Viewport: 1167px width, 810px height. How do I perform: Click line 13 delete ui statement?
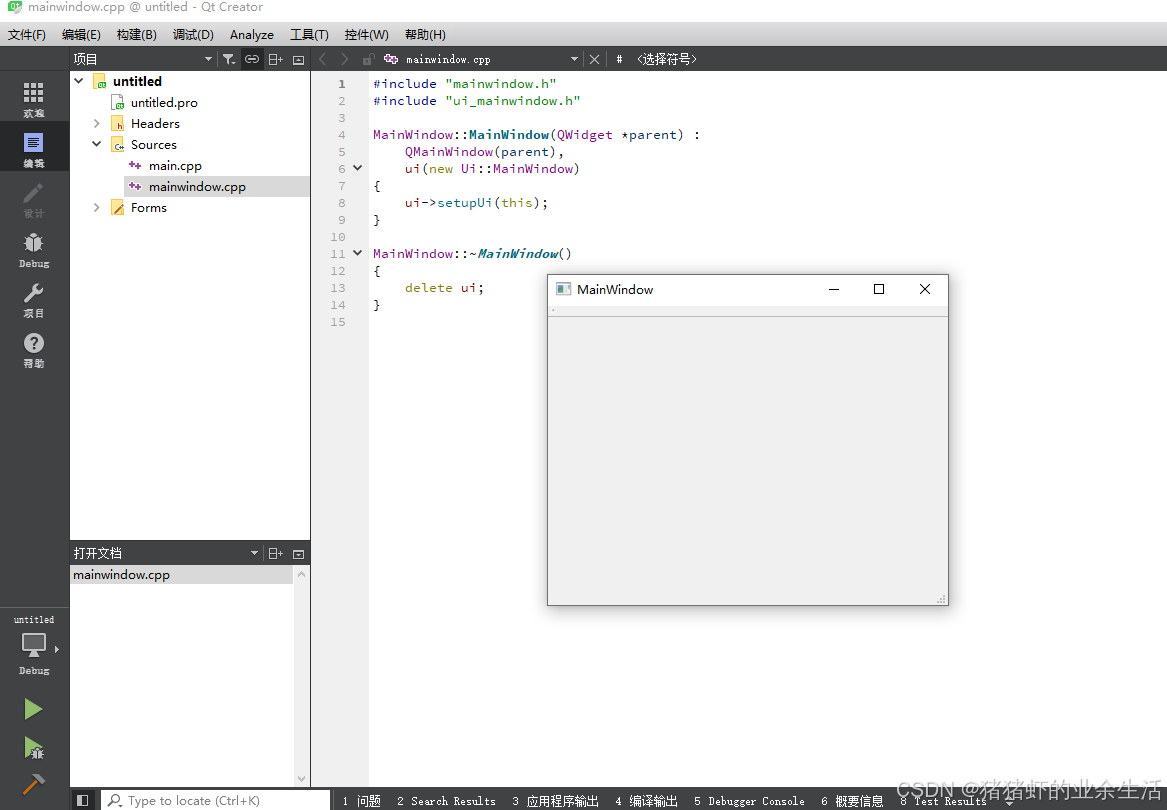point(444,287)
